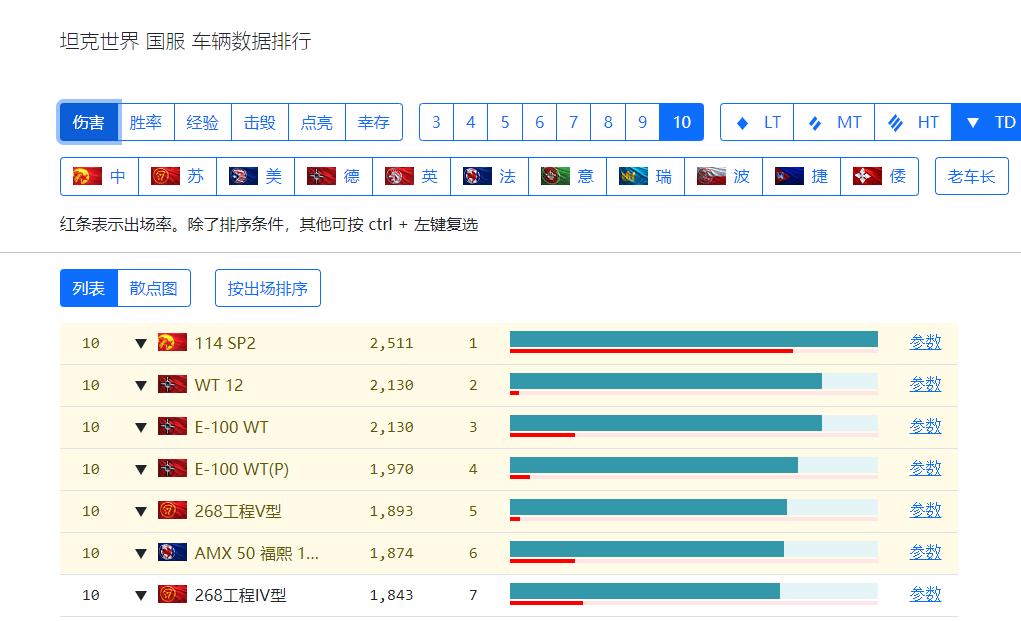Image resolution: width=1021 pixels, height=621 pixels.
Task: Select the French nation flag filter
Action: tap(489, 174)
